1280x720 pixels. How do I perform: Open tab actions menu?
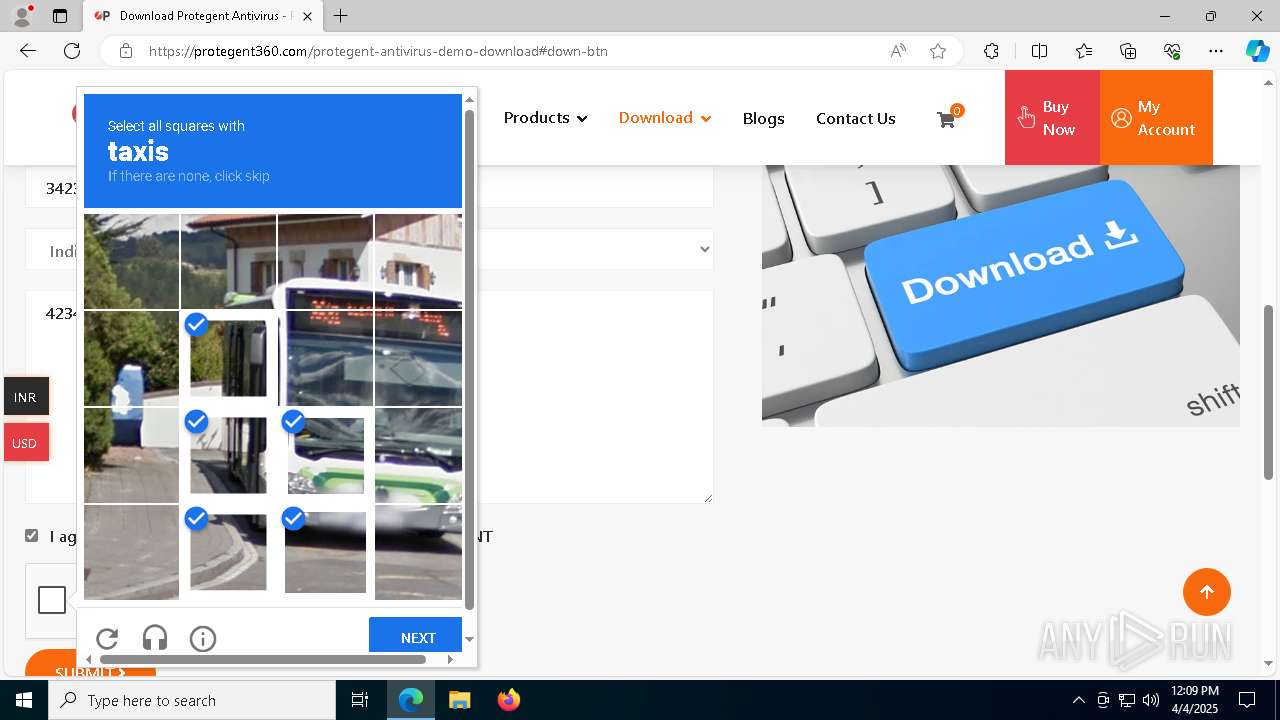tap(60, 16)
